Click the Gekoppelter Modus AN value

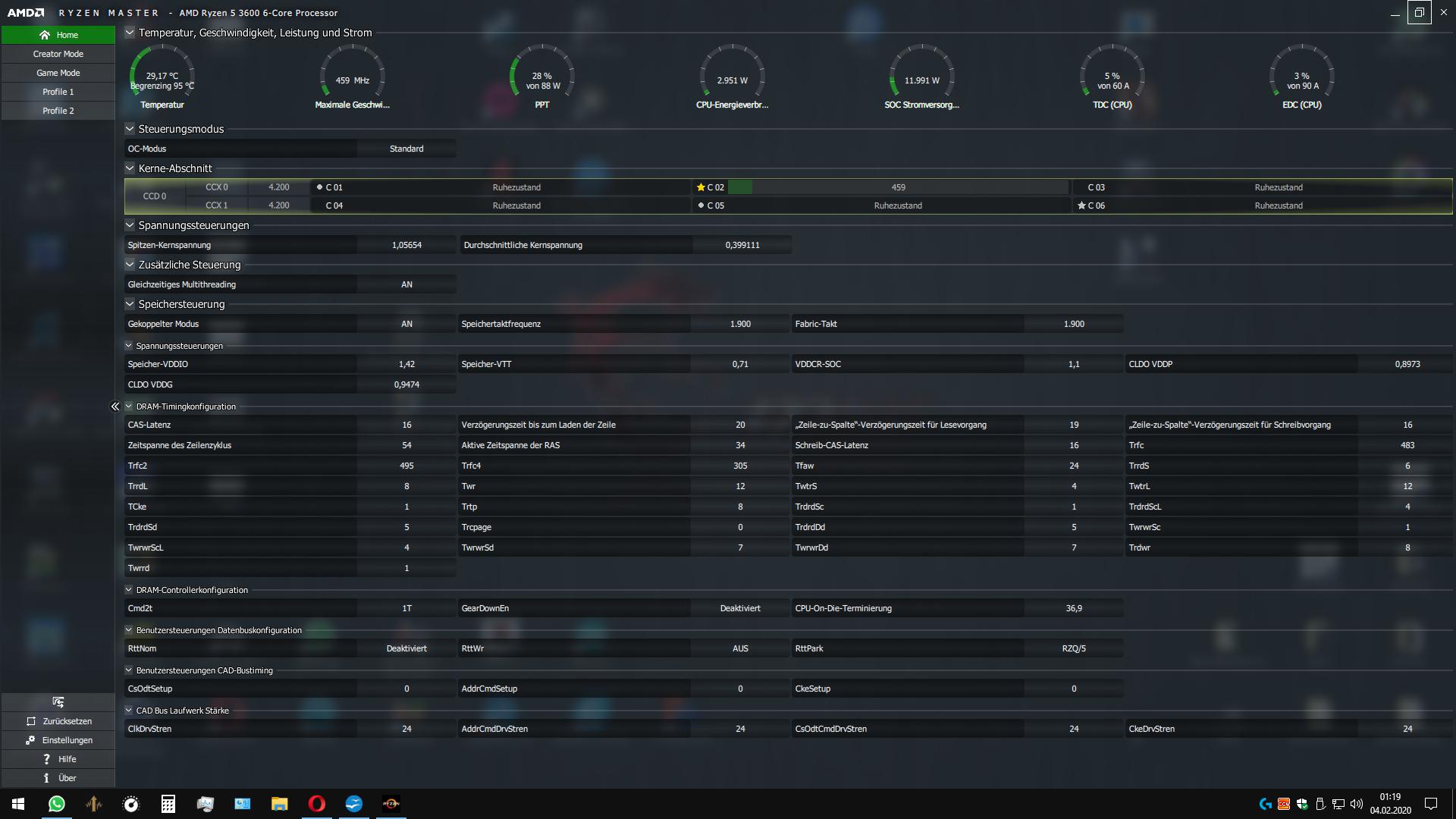pyautogui.click(x=406, y=324)
